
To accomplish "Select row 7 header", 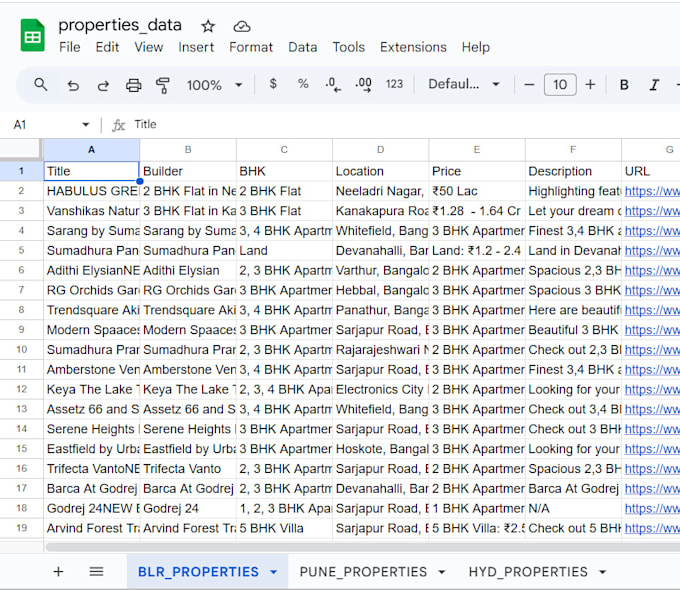I will (21, 290).
